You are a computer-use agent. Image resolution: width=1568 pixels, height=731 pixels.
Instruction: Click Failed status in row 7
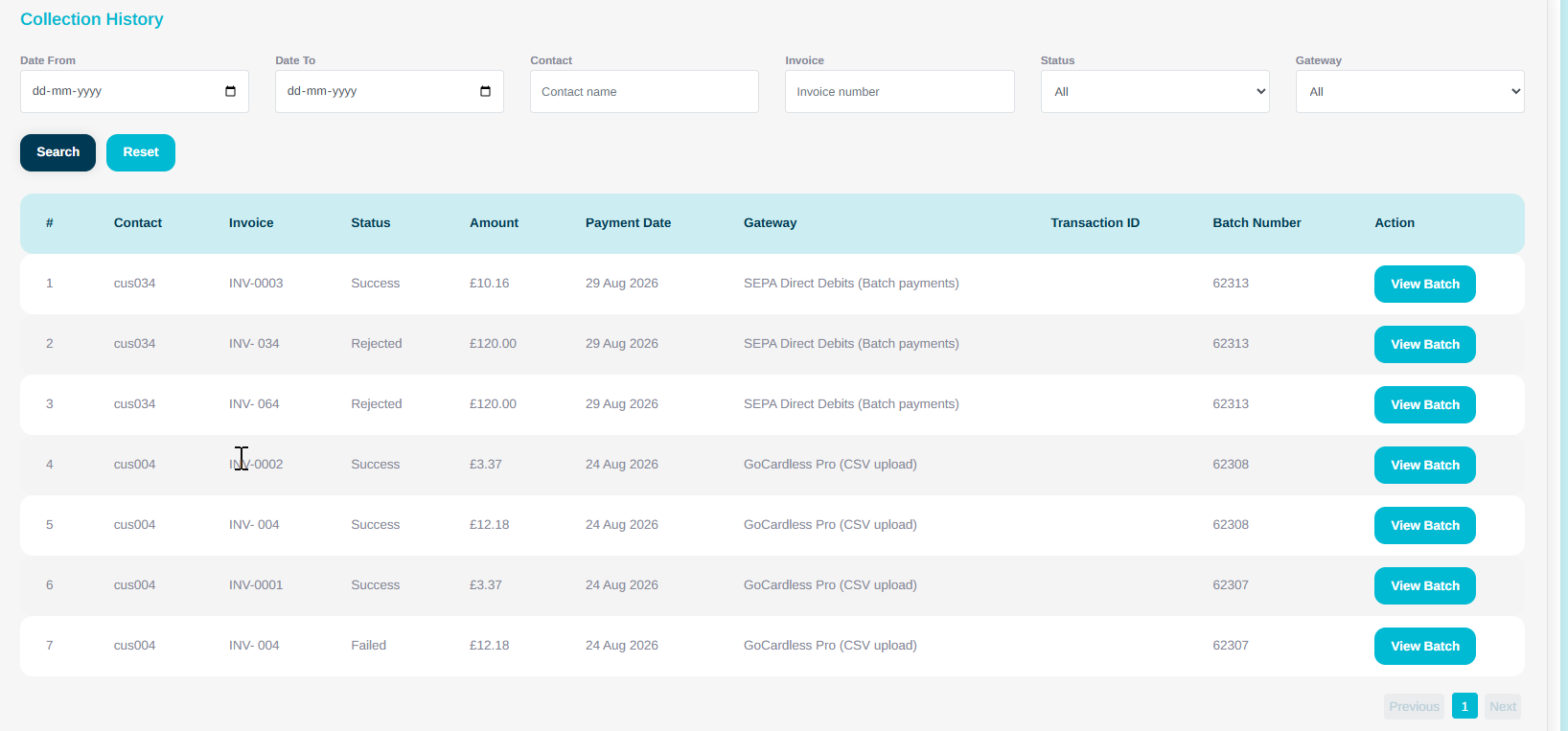[368, 645]
